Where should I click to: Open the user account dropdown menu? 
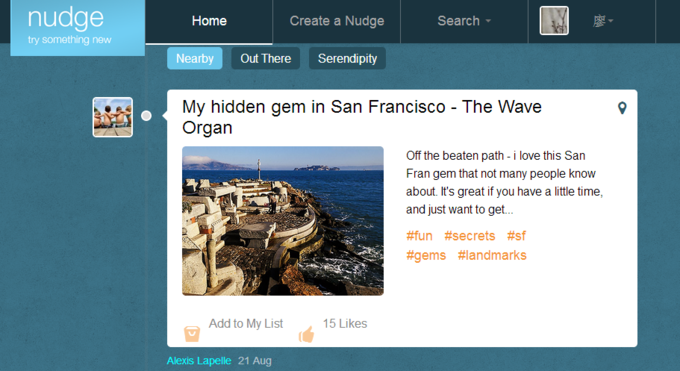[603, 21]
